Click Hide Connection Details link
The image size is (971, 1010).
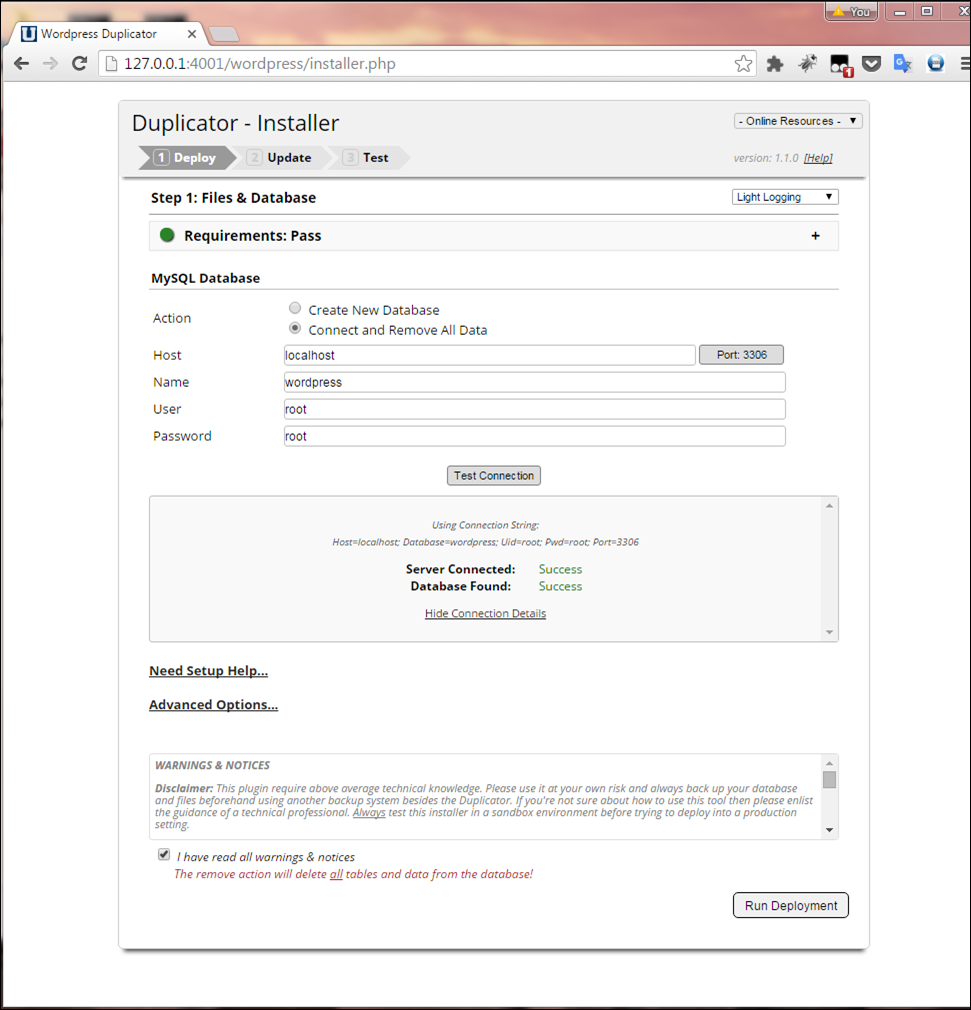[x=485, y=613]
